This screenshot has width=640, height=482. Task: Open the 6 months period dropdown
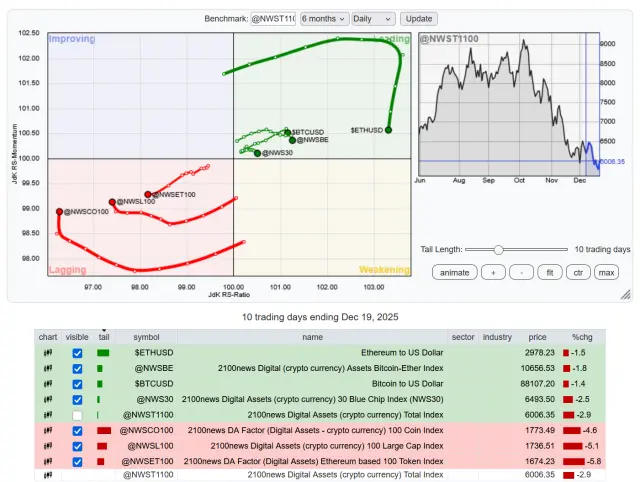[x=324, y=19]
